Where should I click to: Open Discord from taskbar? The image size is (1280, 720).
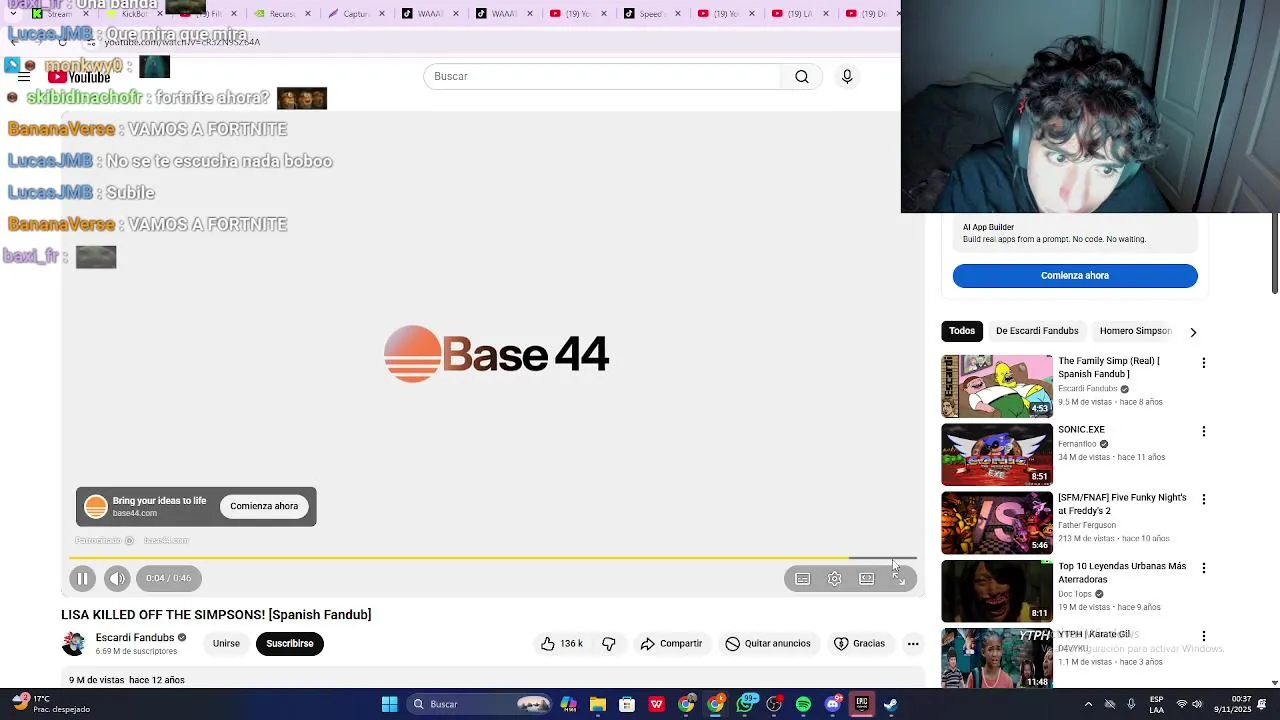(832, 705)
